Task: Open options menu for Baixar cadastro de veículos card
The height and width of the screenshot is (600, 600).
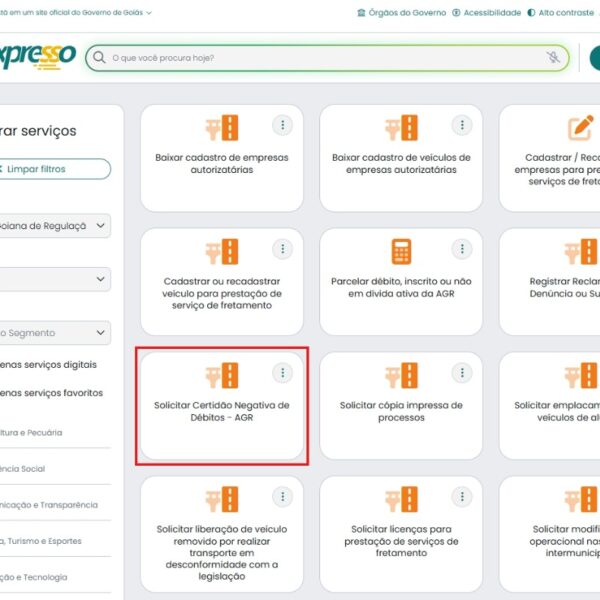Action: (462, 125)
